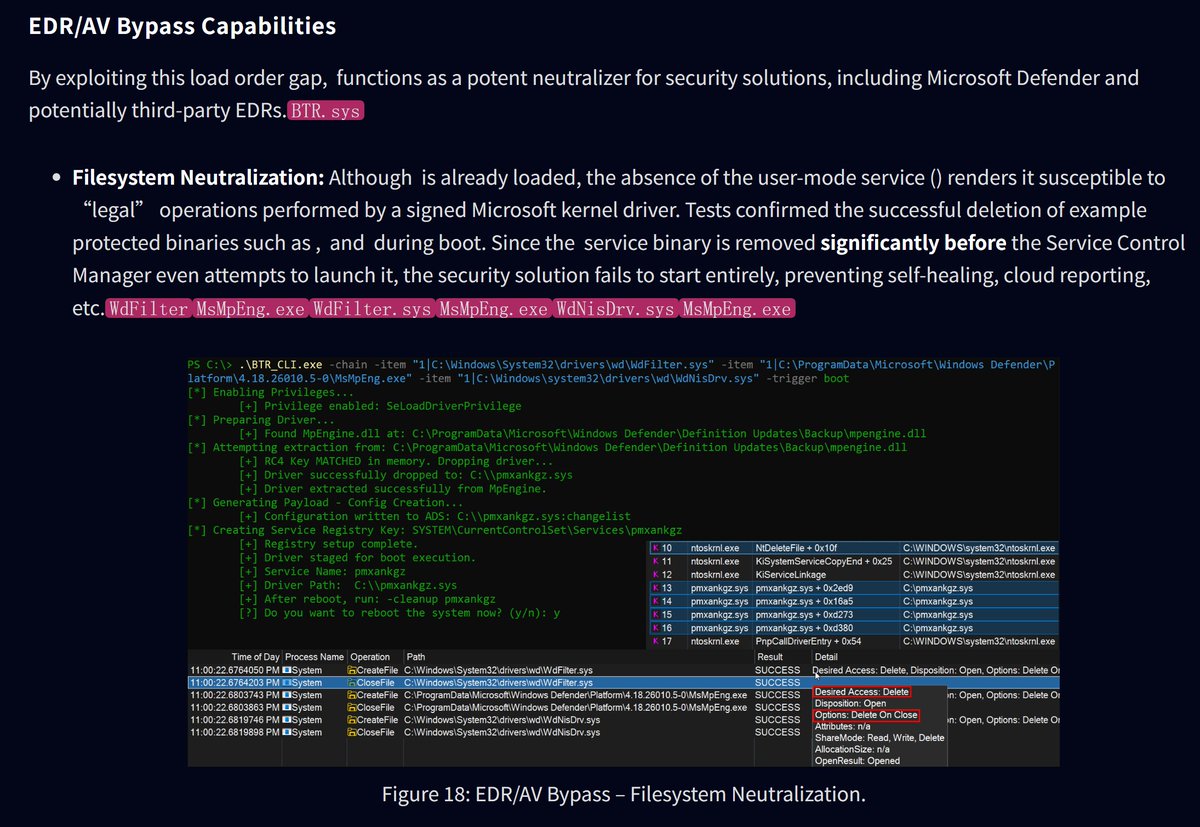Click 'After reboot, run: -cleanup pmxankgz' line
The height and width of the screenshot is (827, 1200).
[x=367, y=598]
